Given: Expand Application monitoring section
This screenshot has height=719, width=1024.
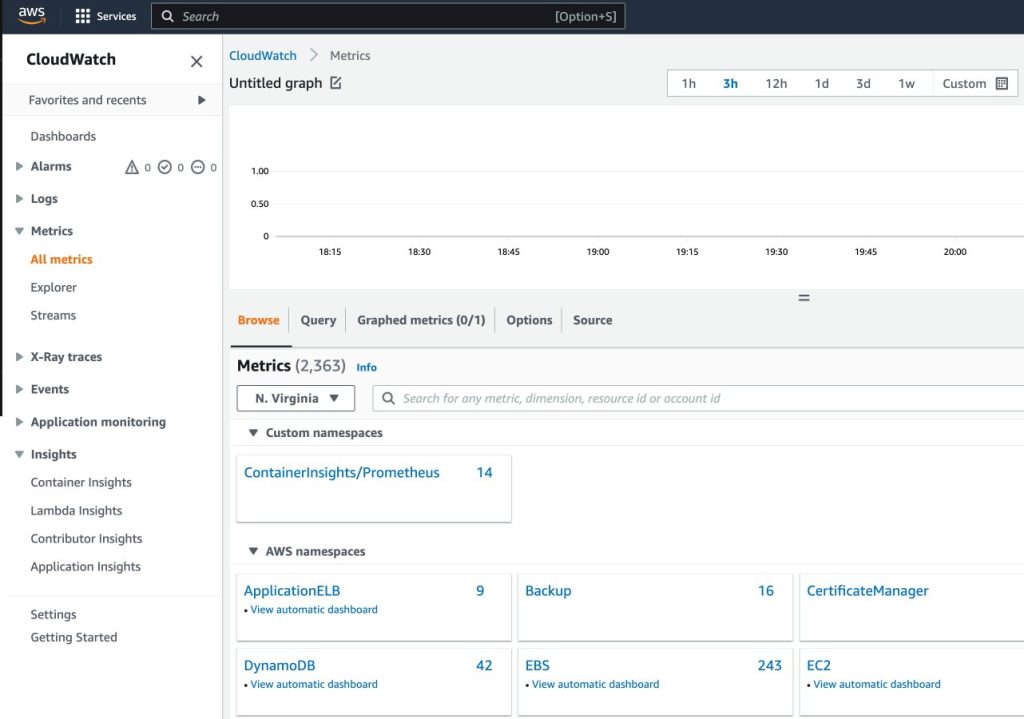Looking at the screenshot, I should [20, 422].
